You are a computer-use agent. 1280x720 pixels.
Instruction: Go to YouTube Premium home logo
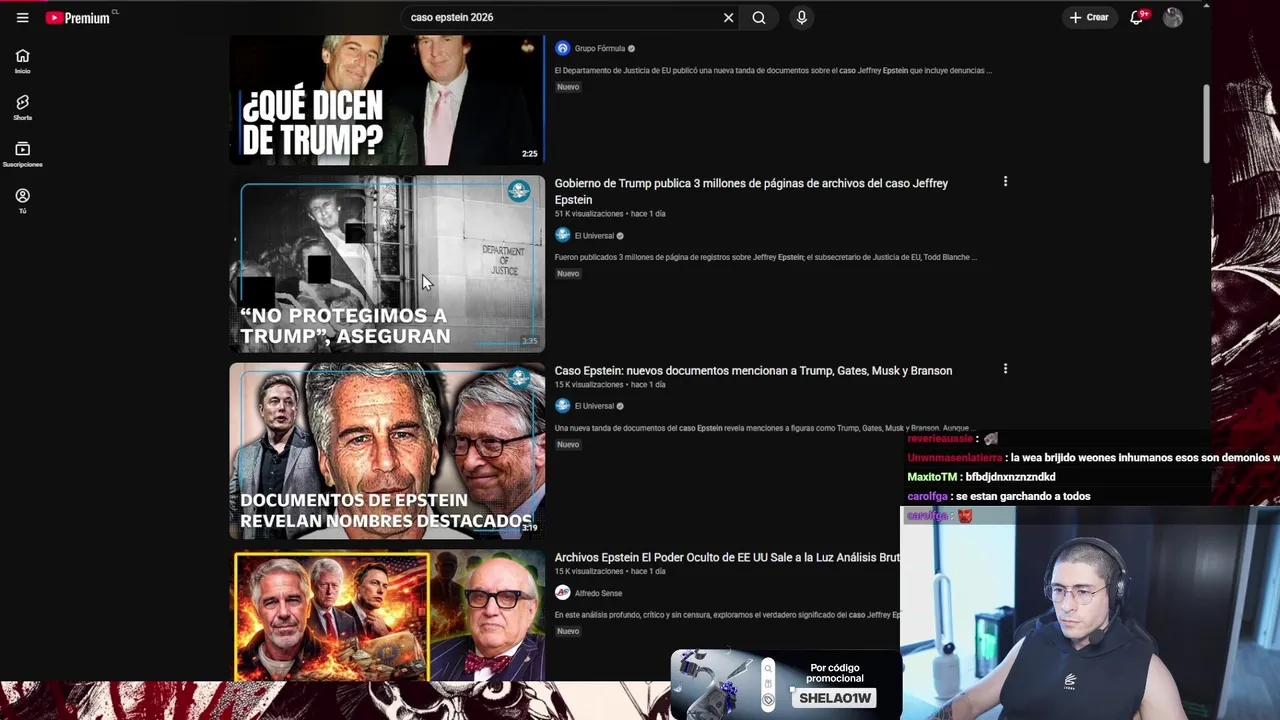click(x=80, y=17)
